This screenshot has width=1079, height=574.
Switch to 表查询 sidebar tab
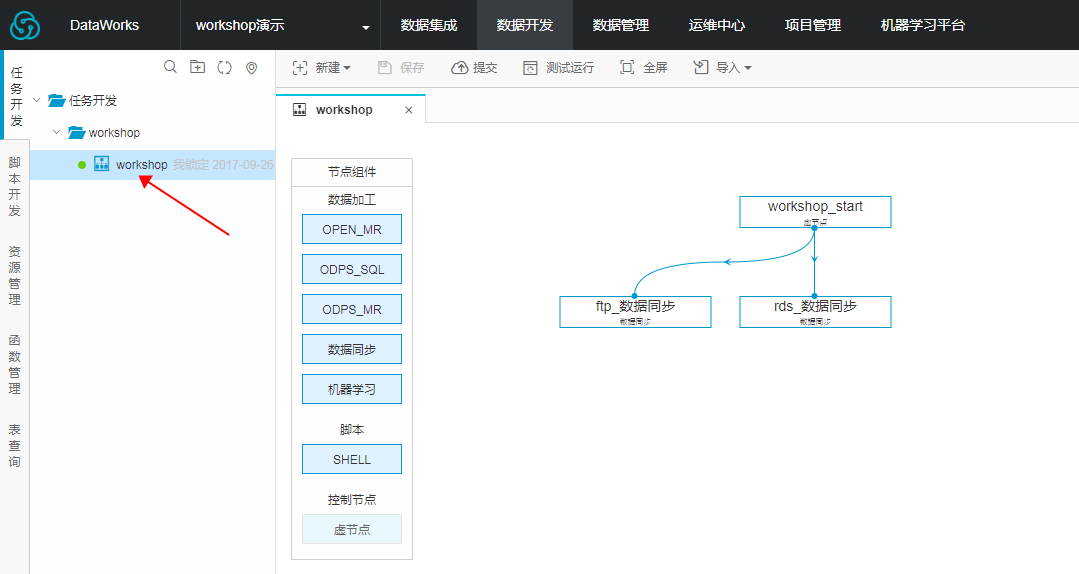tap(14, 445)
